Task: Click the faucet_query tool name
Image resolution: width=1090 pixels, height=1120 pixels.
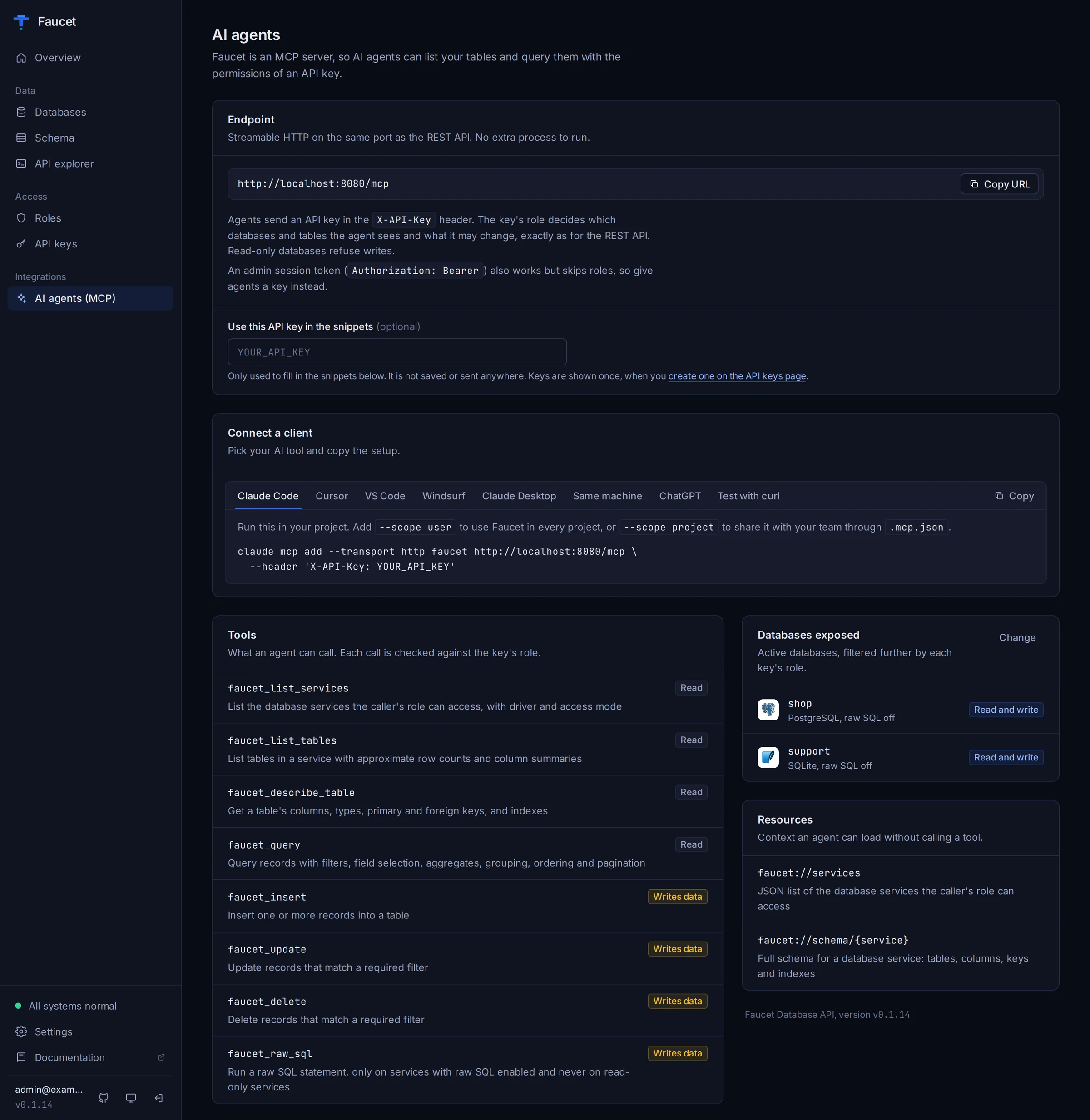Action: (264, 845)
